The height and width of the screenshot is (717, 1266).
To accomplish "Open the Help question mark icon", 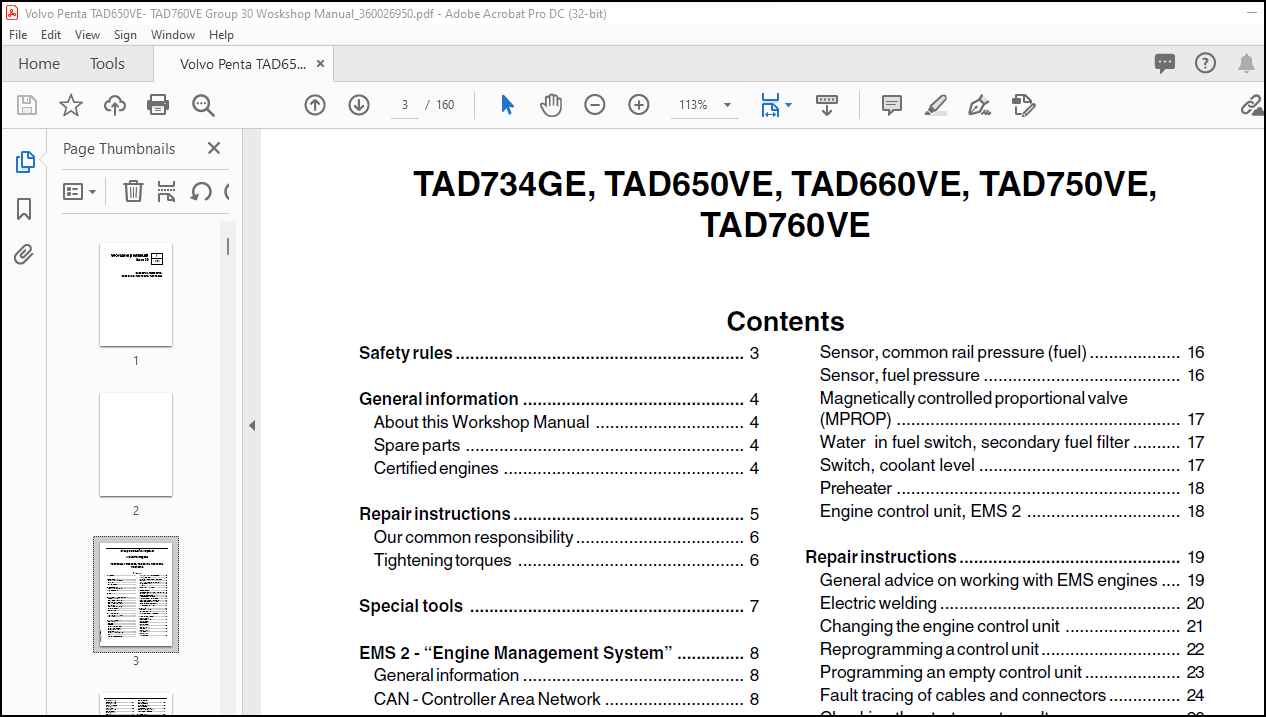I will [x=1205, y=63].
